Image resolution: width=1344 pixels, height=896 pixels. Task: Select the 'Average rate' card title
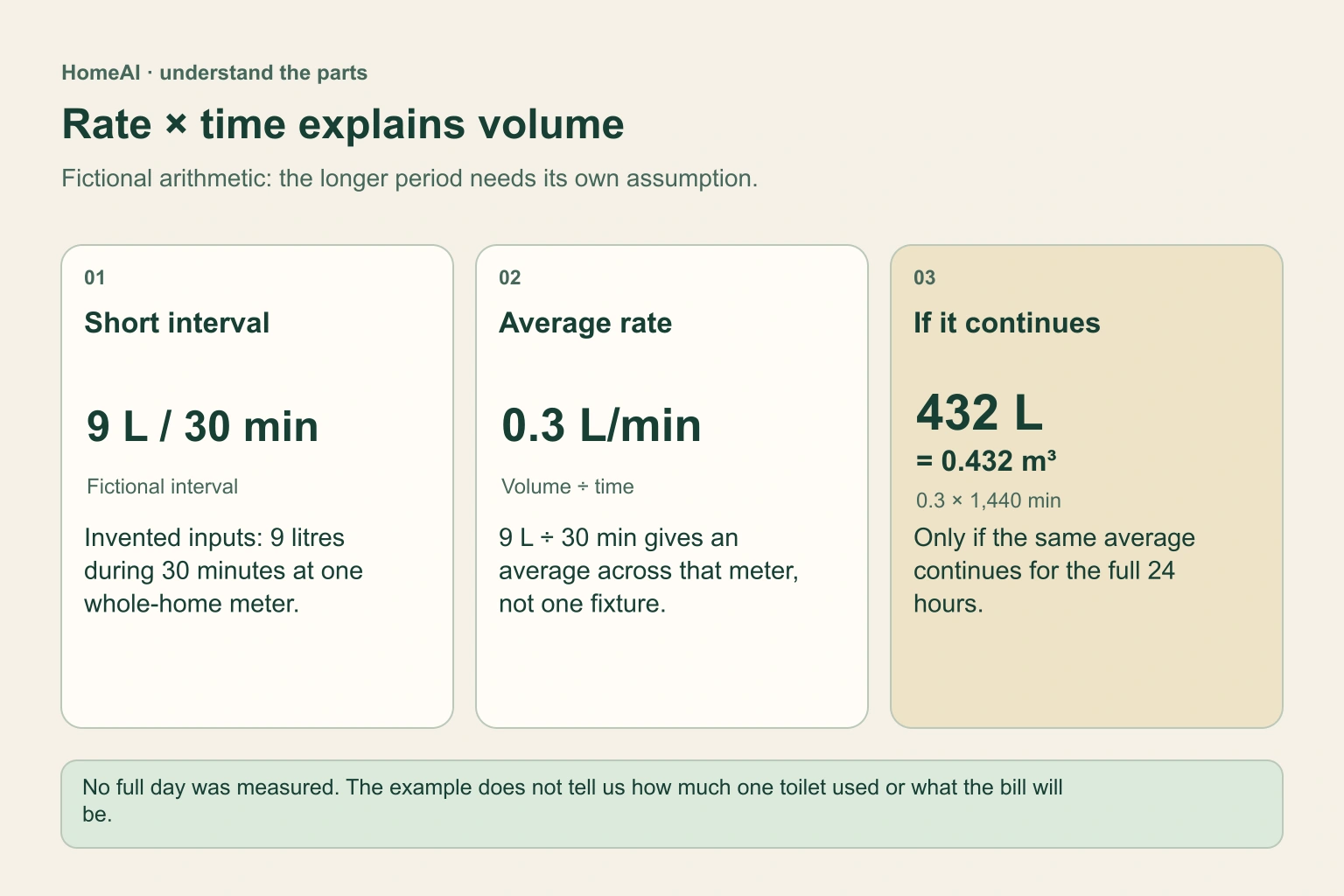(585, 323)
